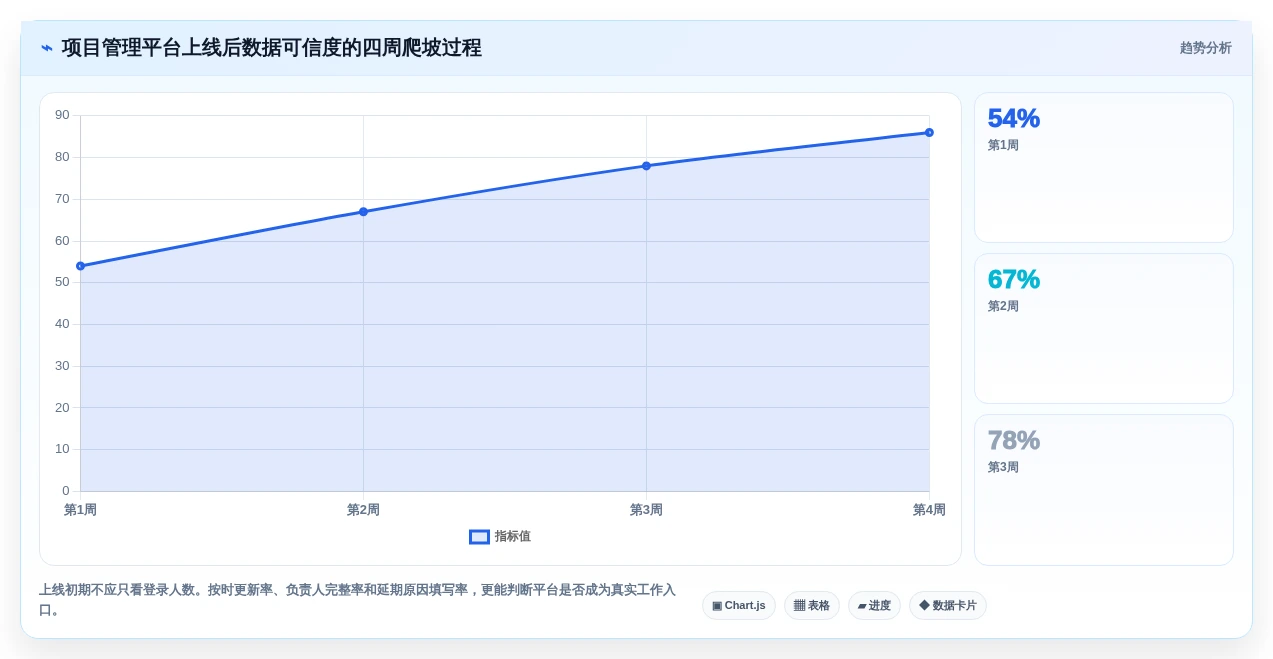The width and height of the screenshot is (1273, 659).
Task: Click the 第2周 x-axis label
Action: pyautogui.click(x=363, y=510)
